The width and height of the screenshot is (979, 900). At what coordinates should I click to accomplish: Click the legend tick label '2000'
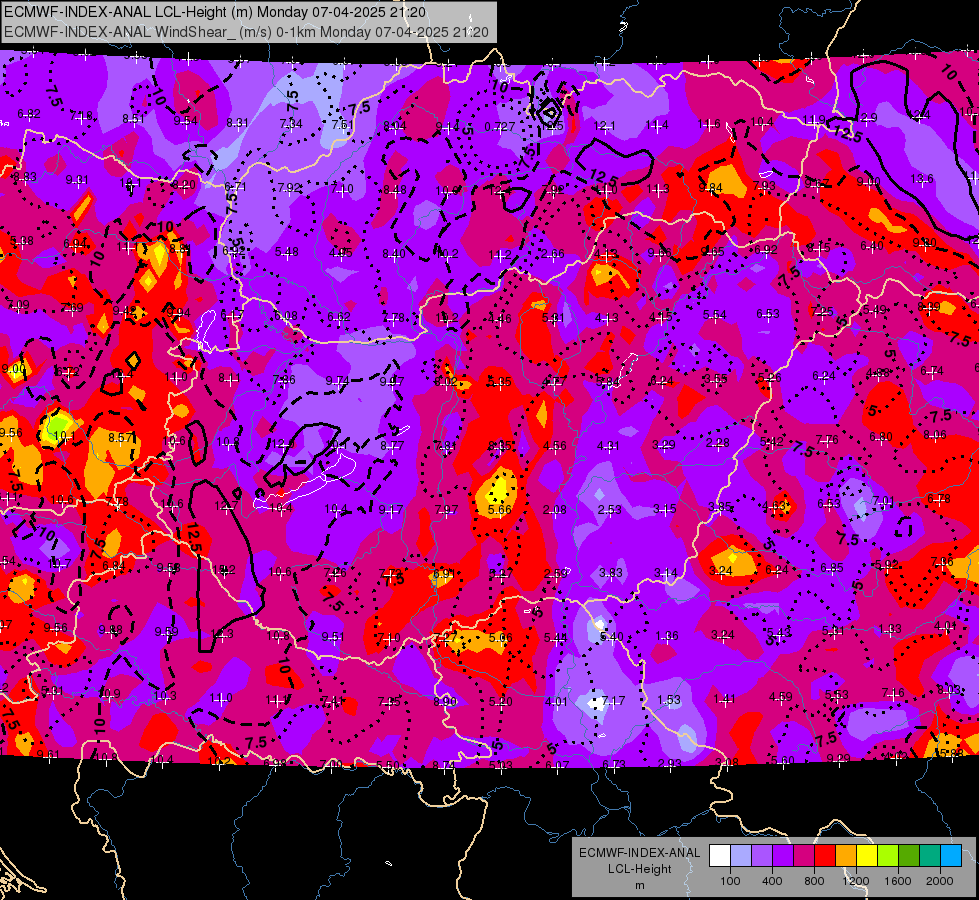coord(940,881)
